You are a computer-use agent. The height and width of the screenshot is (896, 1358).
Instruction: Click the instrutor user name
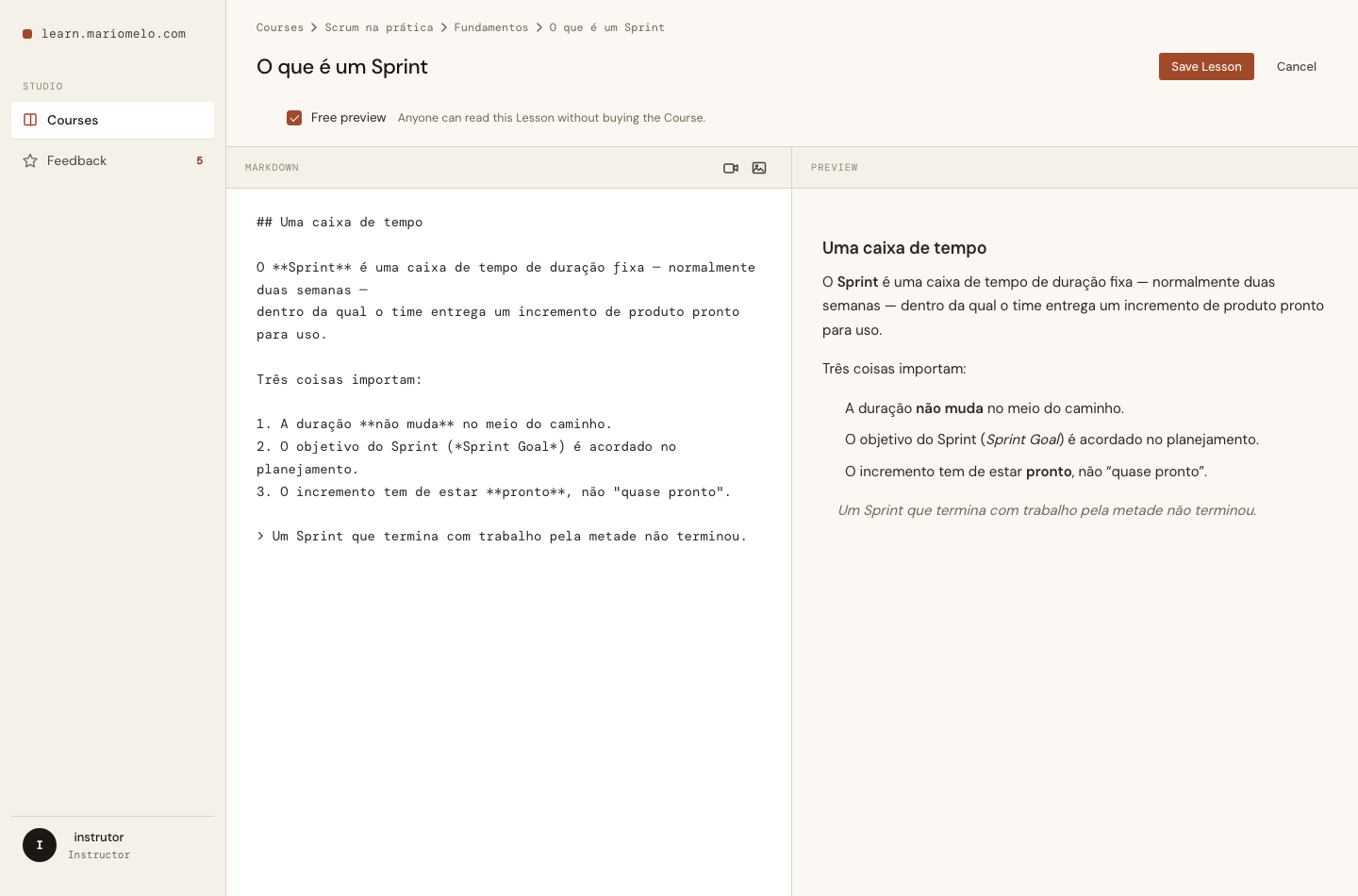[99, 838]
